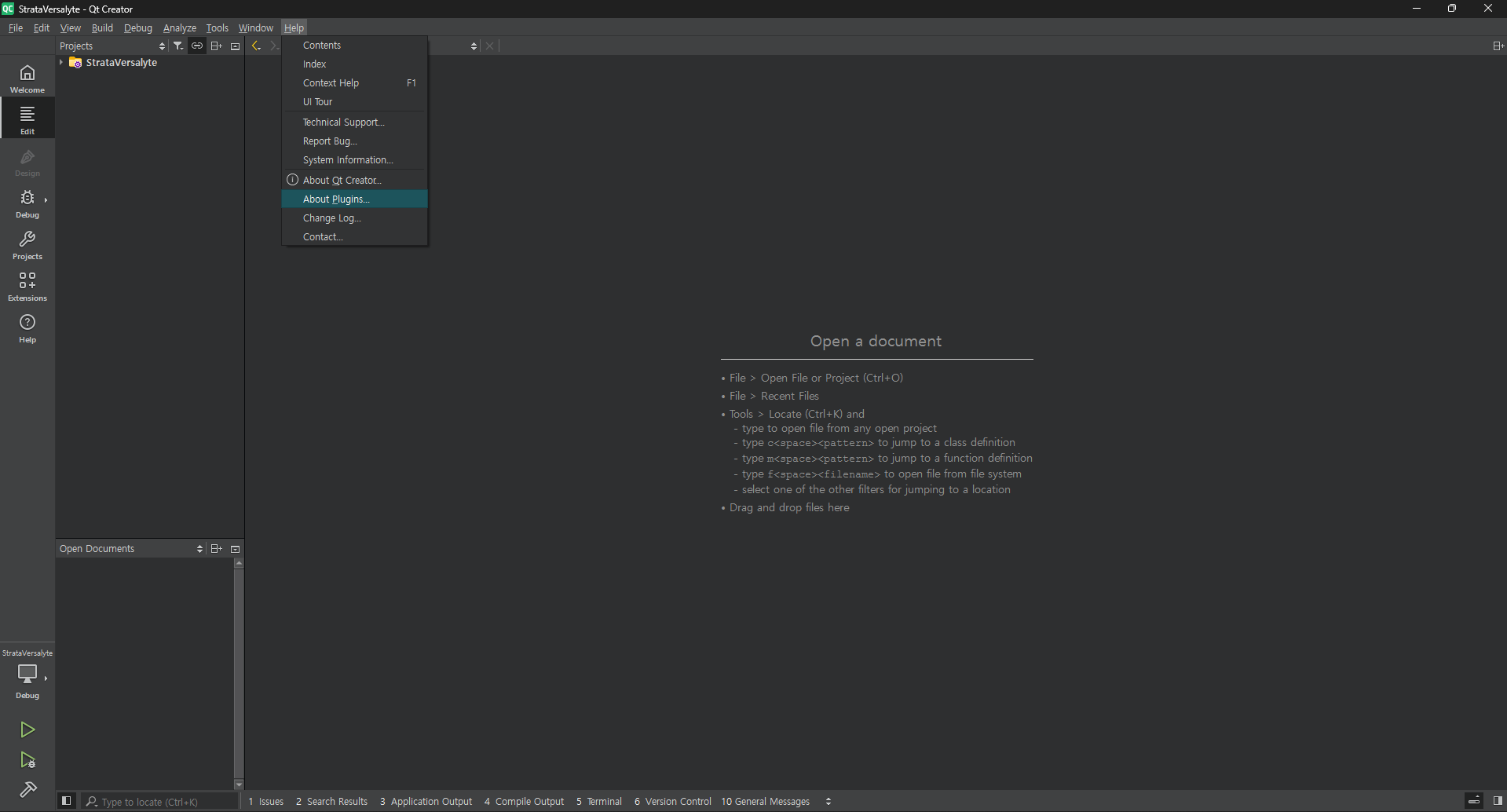Image resolution: width=1507 pixels, height=812 pixels.
Task: Click the Open Documents scrollbar
Action: click(x=239, y=674)
